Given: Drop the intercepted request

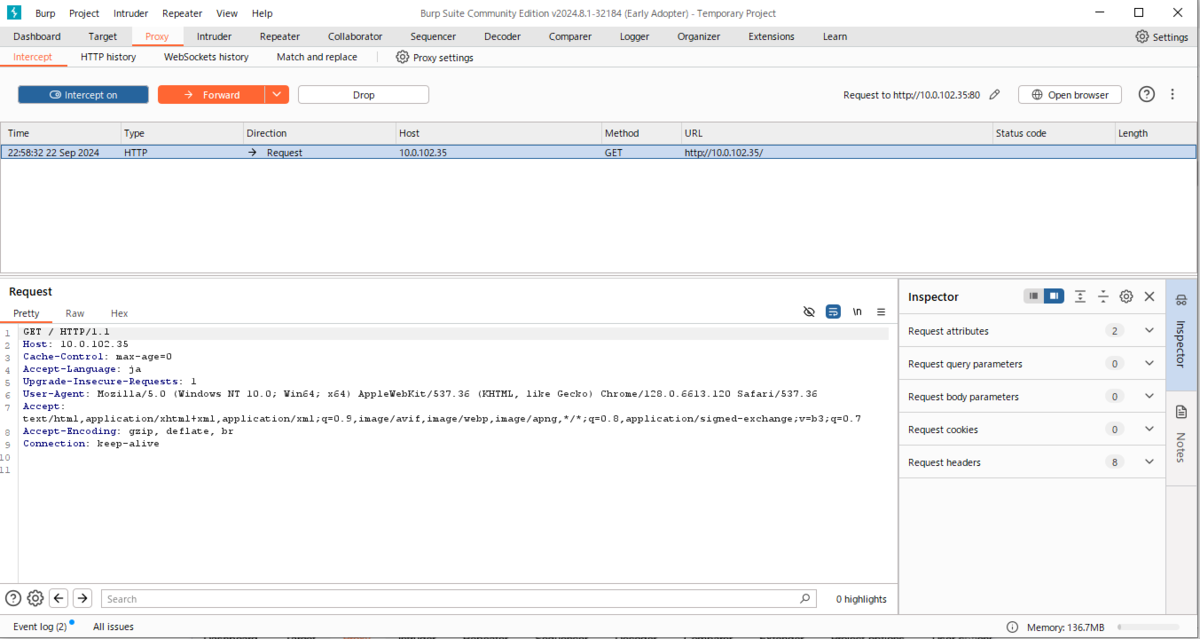Looking at the screenshot, I should [x=363, y=95].
